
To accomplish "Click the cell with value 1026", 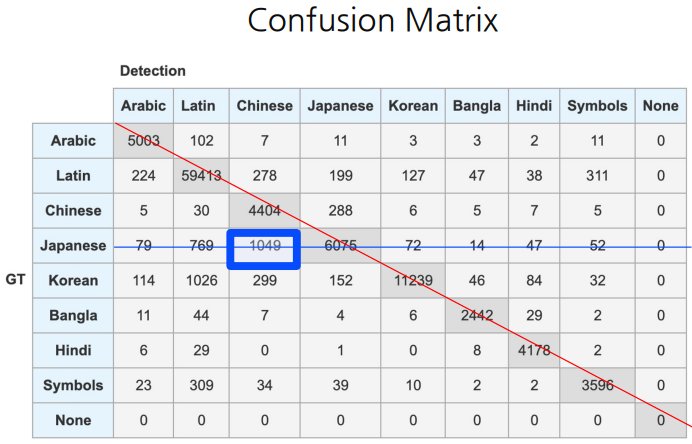I will (201, 280).
